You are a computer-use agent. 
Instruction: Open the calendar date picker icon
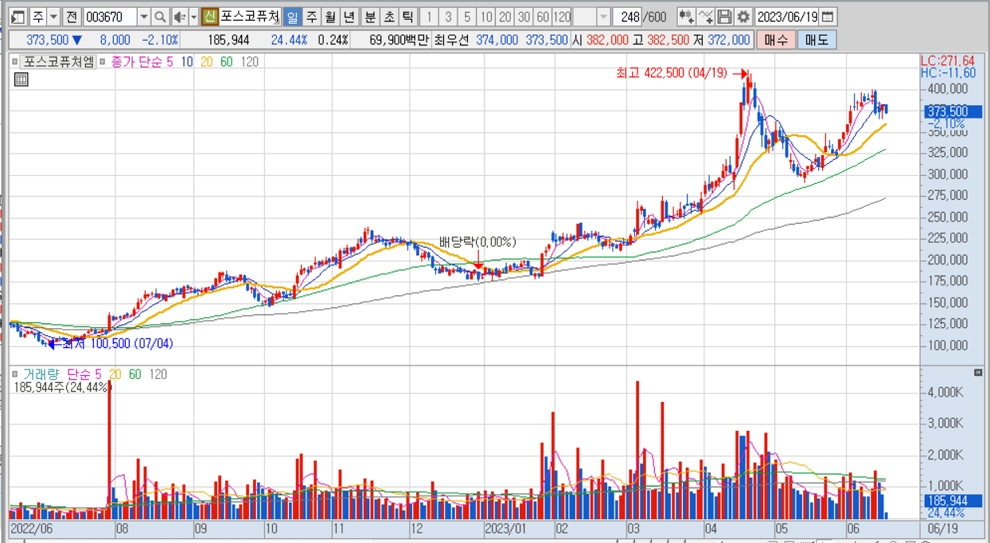(828, 17)
